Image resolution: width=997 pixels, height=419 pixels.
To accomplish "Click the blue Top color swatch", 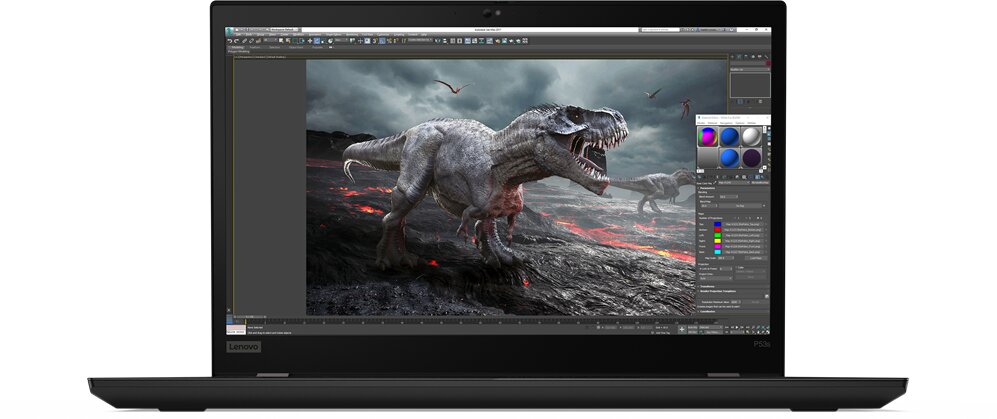I will pyautogui.click(x=718, y=224).
